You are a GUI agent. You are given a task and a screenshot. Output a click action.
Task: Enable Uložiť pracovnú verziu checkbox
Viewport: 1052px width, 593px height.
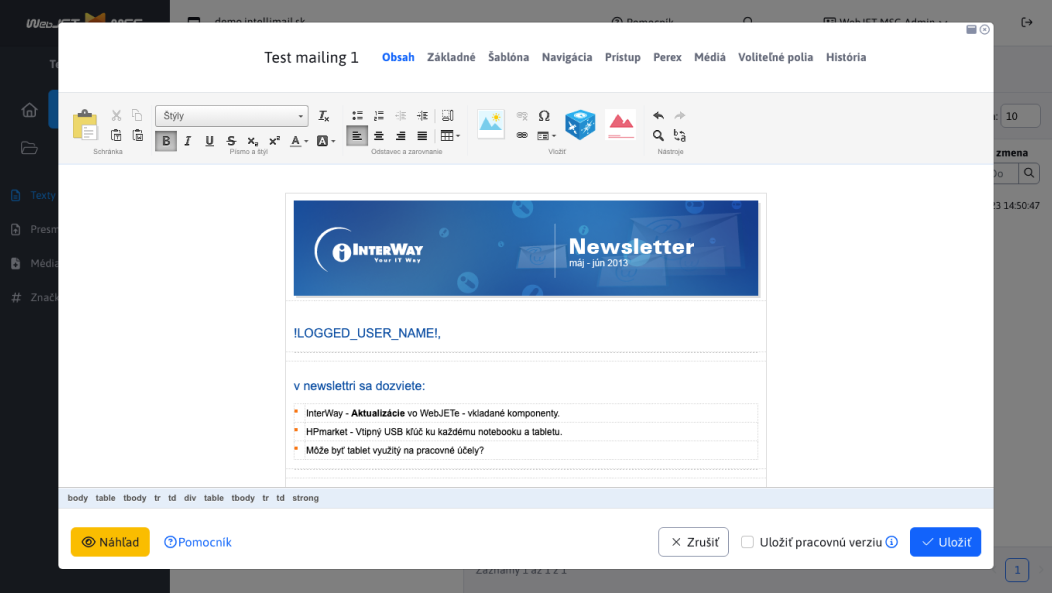[748, 541]
